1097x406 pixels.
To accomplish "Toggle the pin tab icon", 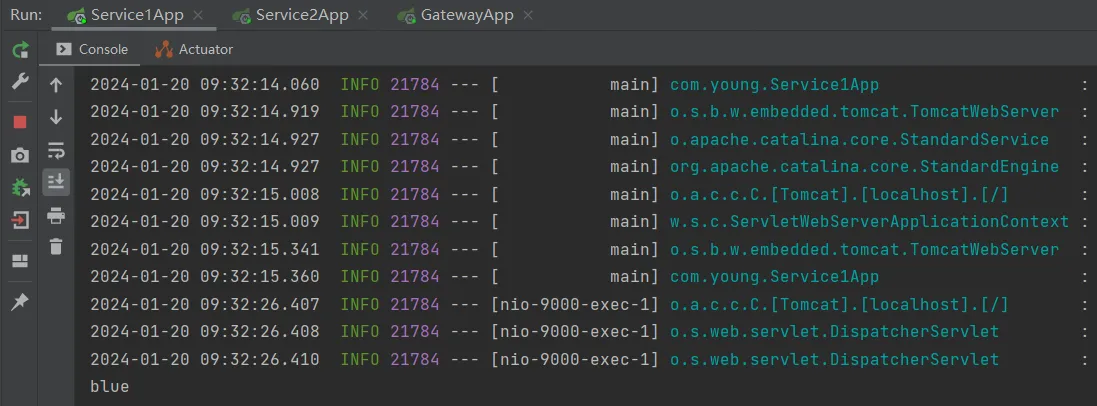I will click(20, 301).
